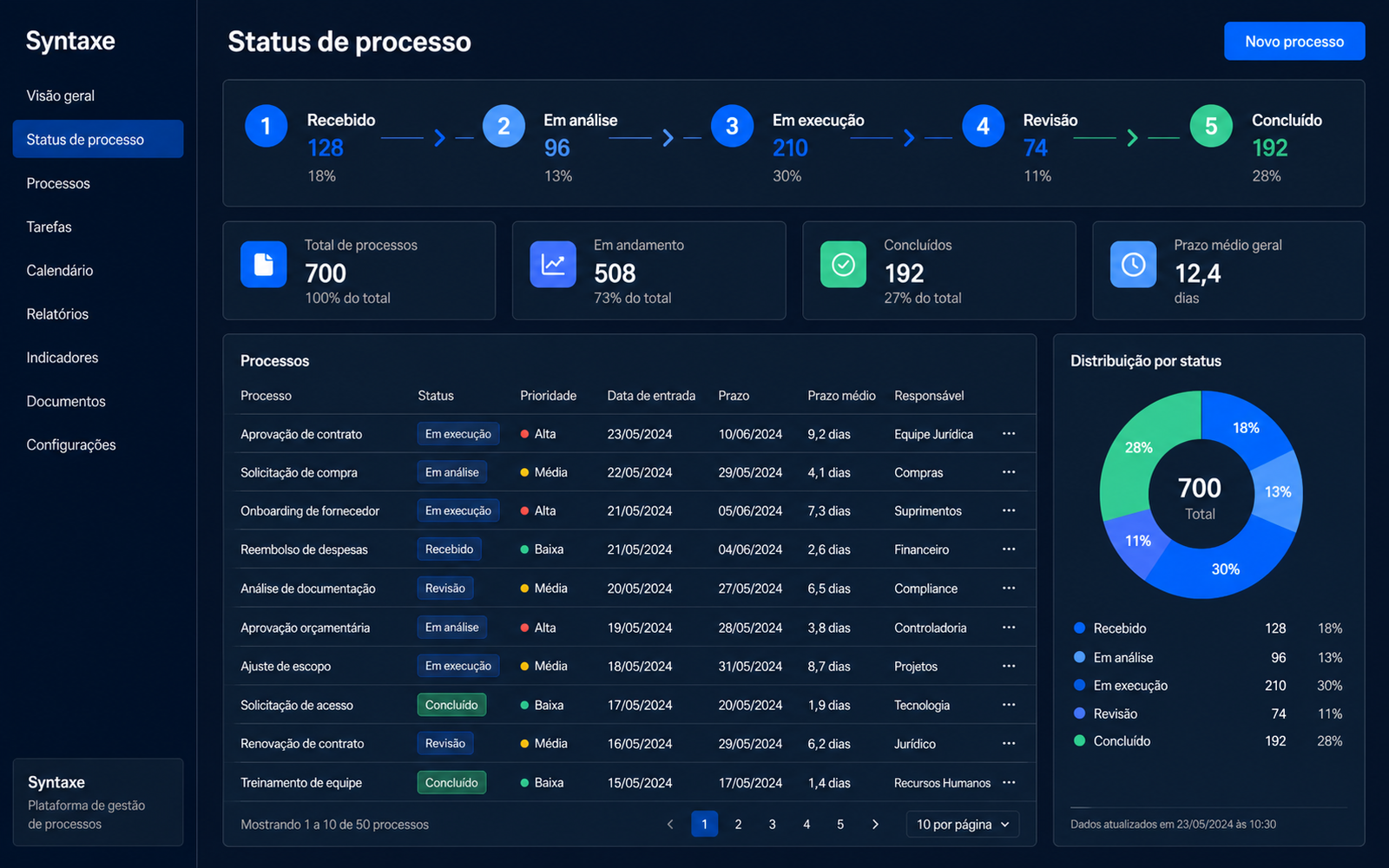Select step 3 Em execução circle

pos(732,126)
